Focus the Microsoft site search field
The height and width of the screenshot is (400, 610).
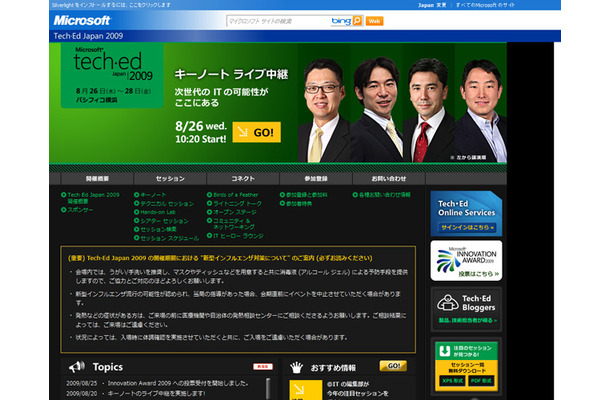click(x=278, y=21)
